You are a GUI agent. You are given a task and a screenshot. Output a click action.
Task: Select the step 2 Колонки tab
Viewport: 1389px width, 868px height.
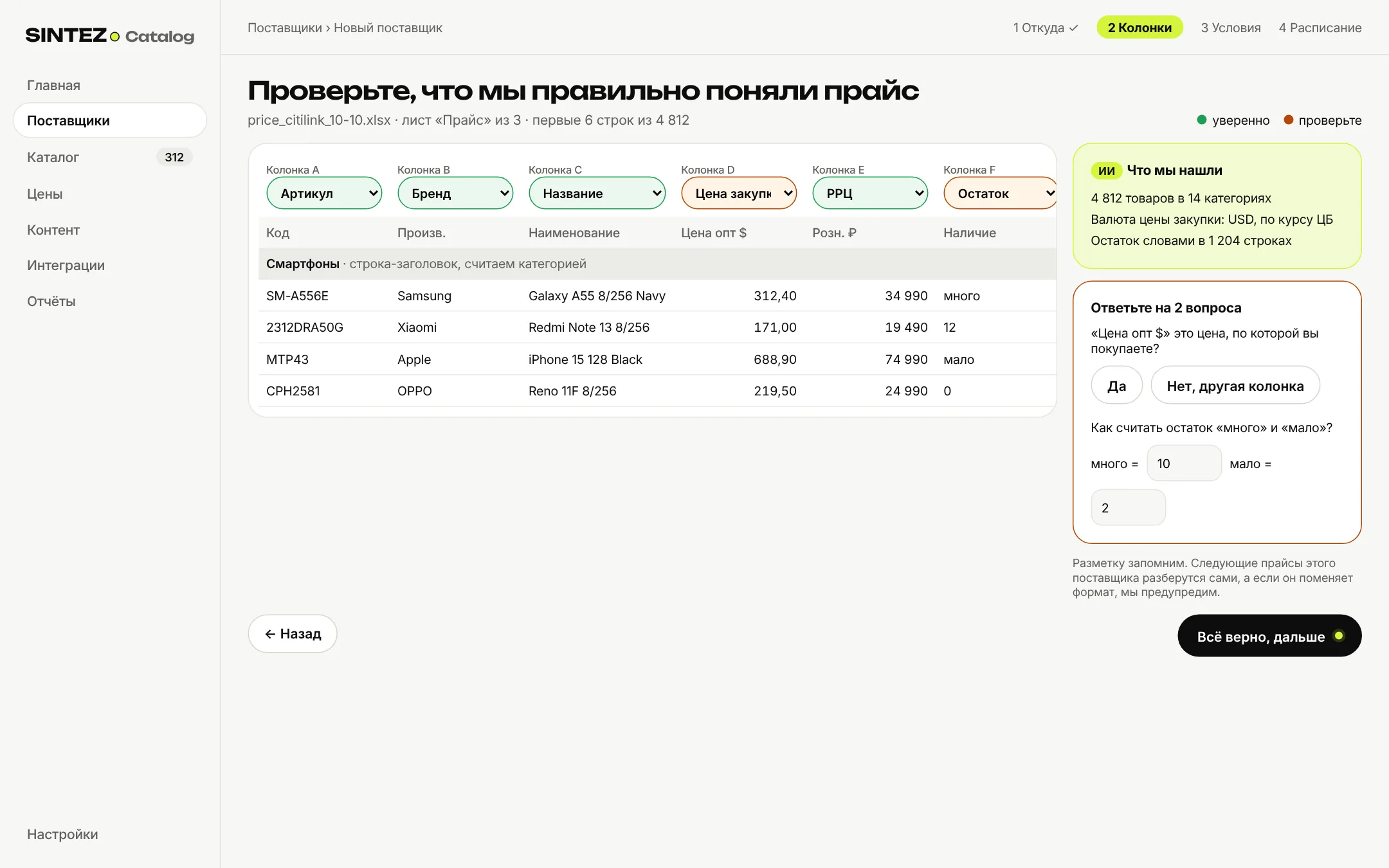click(x=1139, y=28)
